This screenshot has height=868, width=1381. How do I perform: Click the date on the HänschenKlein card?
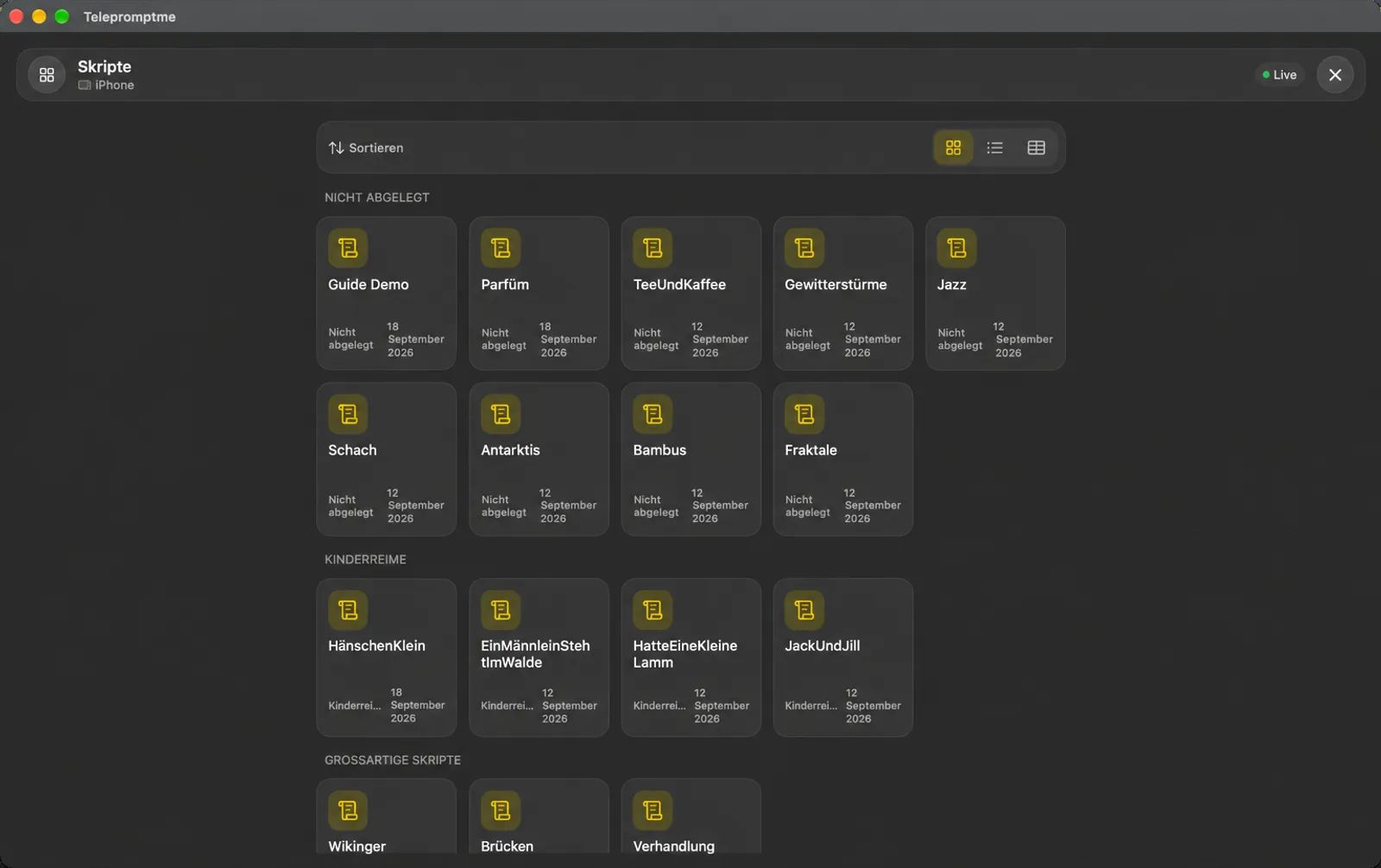click(x=418, y=705)
